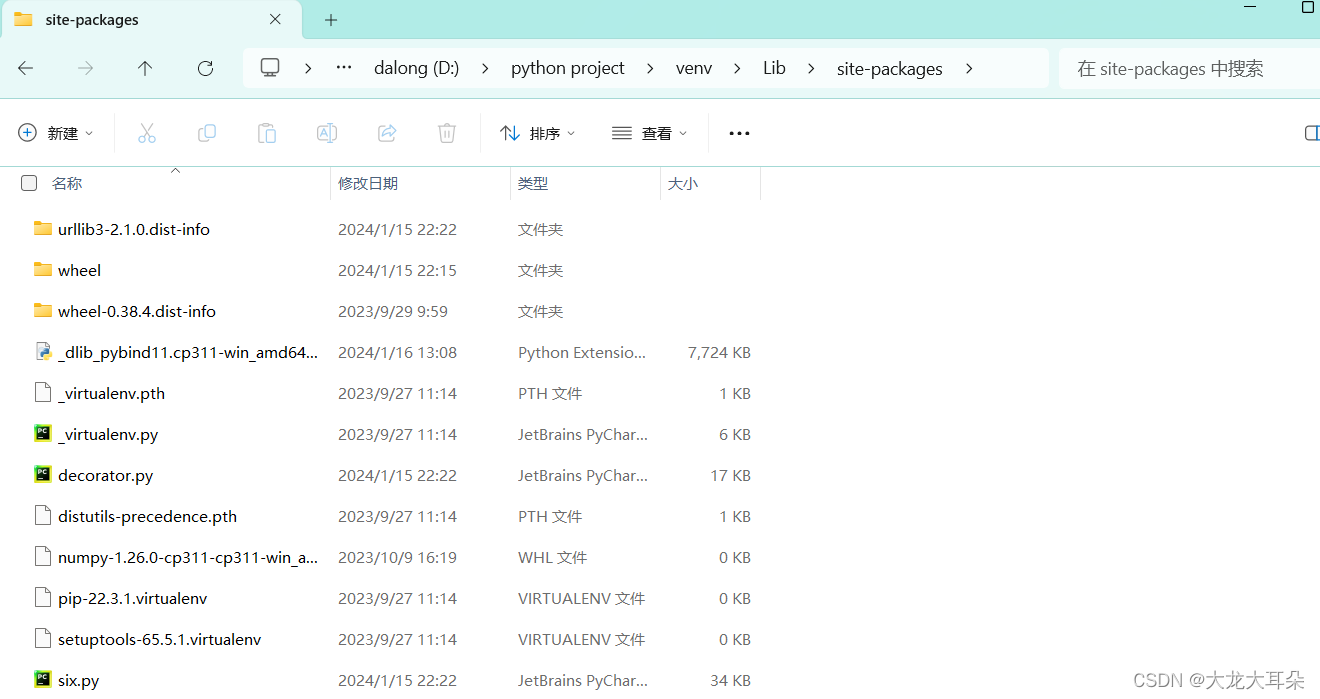Navigate up one folder level

145,67
